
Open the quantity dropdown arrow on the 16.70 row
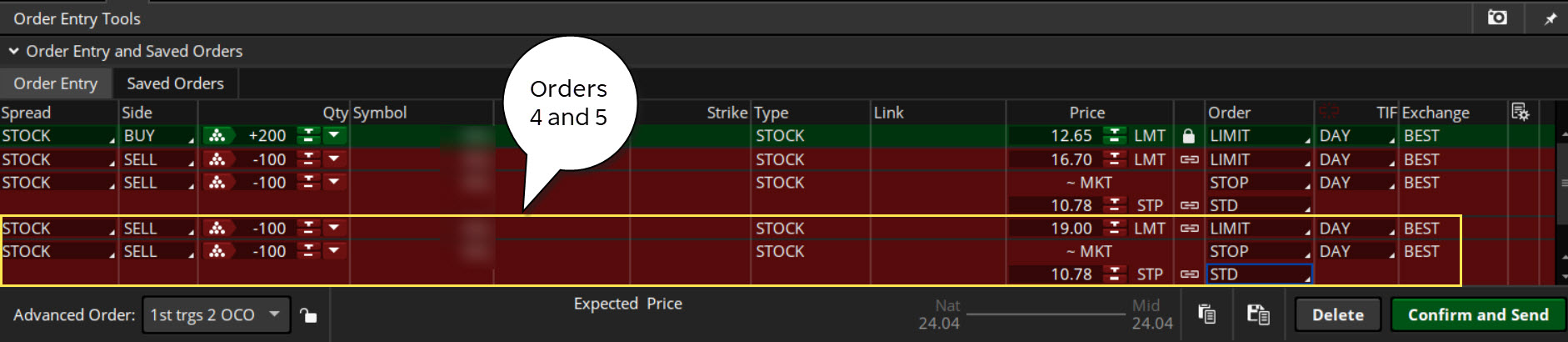click(334, 159)
